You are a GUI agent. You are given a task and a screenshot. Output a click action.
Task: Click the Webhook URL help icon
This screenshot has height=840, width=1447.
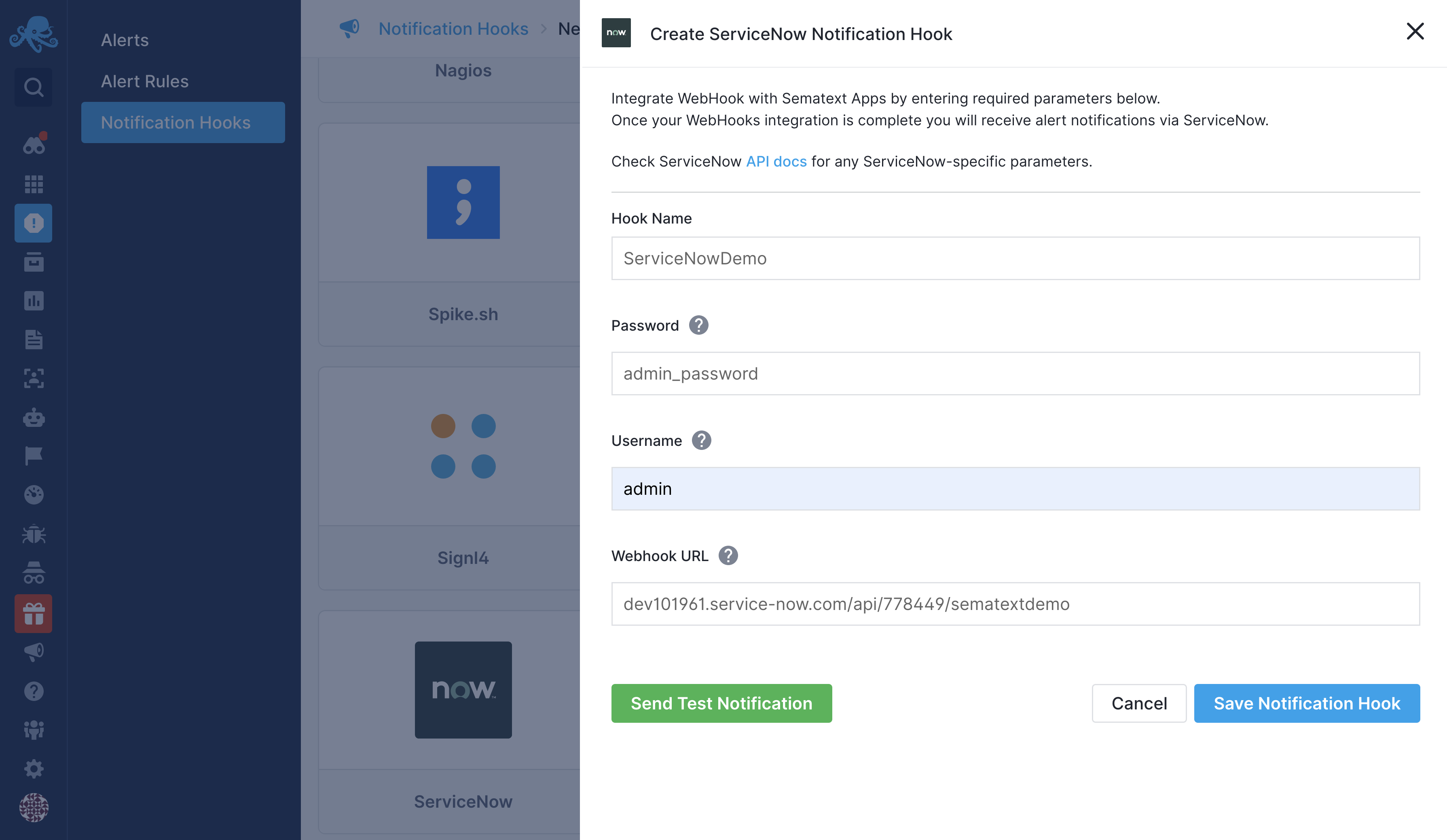(x=728, y=555)
